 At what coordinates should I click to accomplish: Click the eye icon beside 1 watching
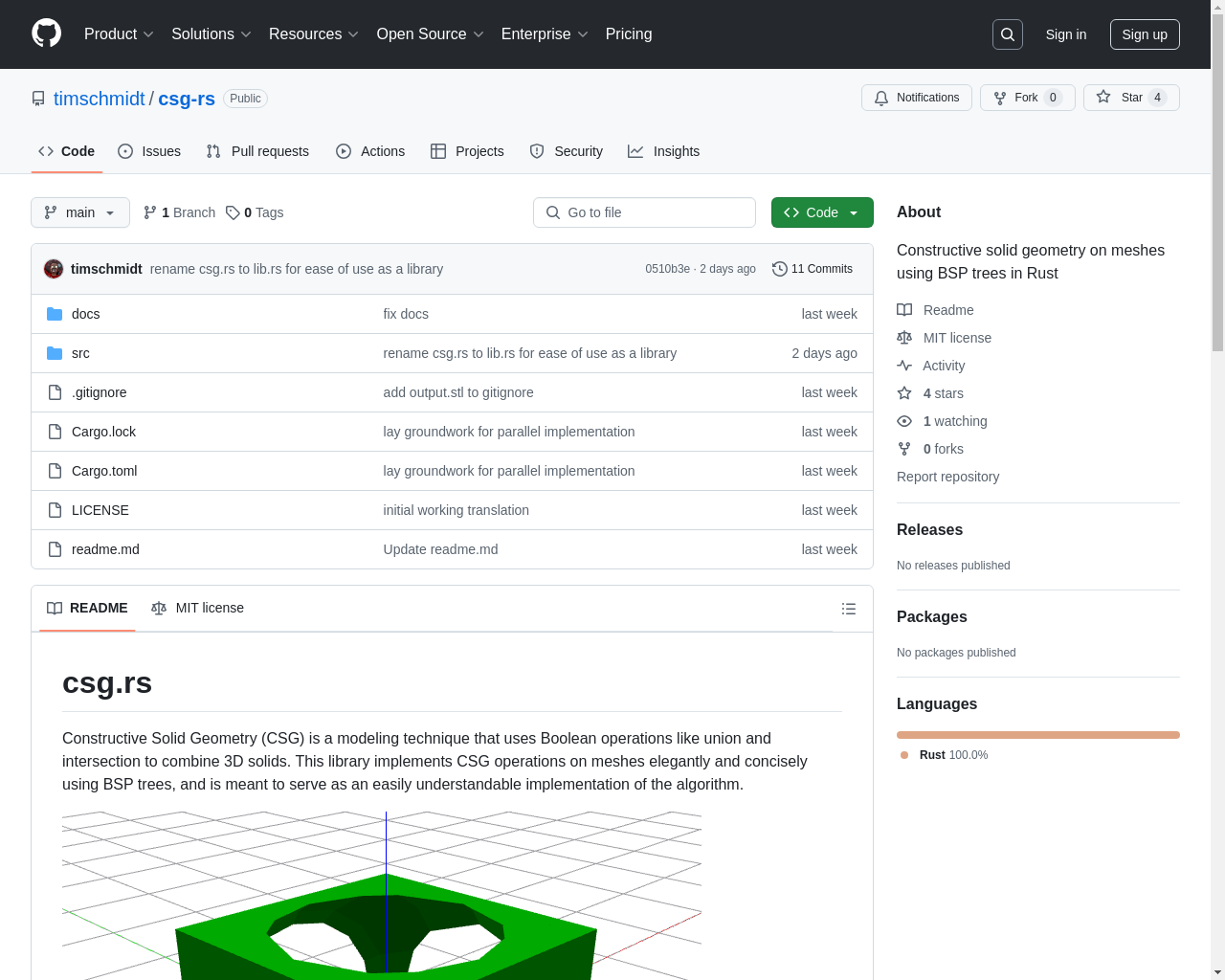(x=904, y=421)
